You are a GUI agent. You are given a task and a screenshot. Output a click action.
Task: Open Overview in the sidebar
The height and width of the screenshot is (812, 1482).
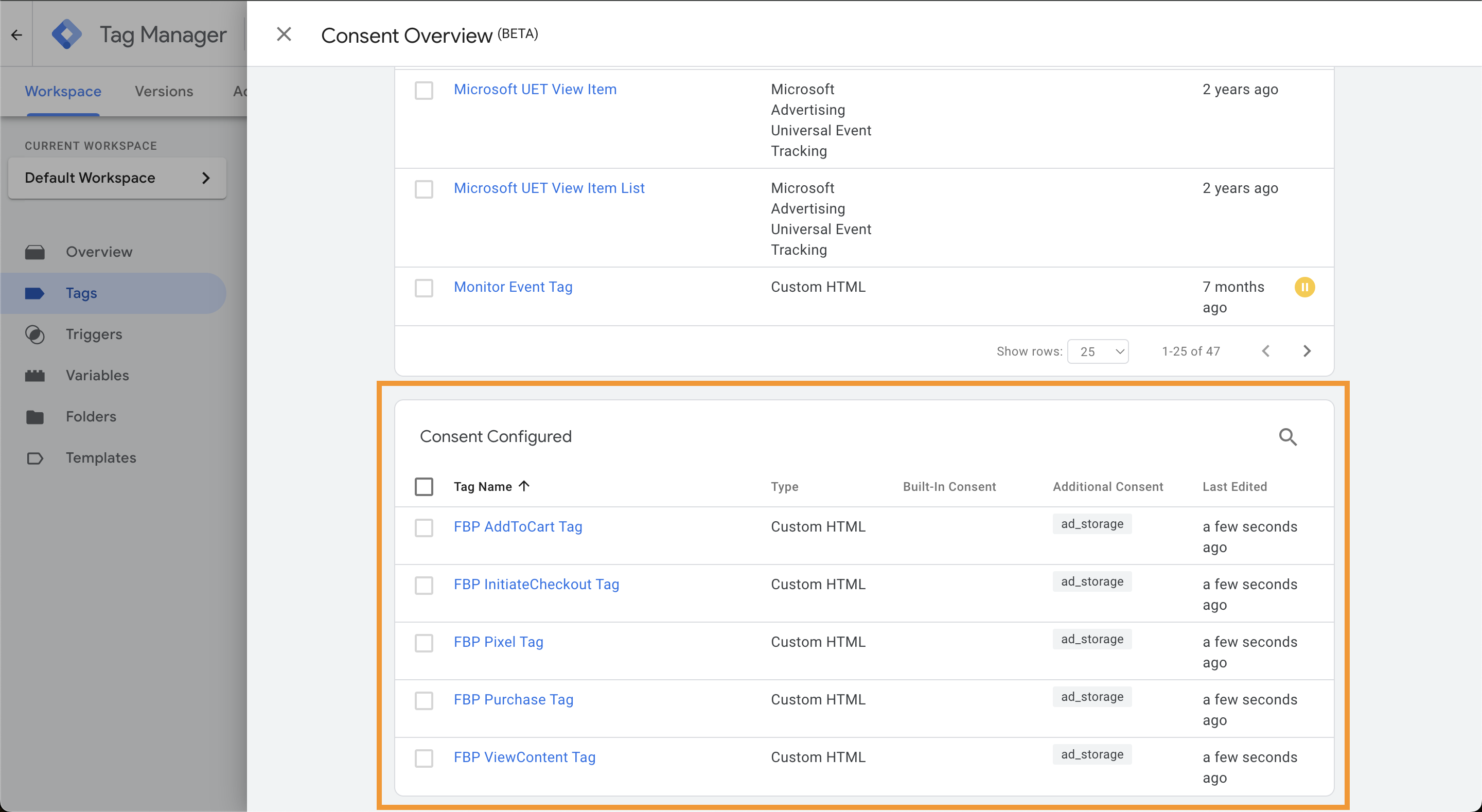[x=99, y=252]
